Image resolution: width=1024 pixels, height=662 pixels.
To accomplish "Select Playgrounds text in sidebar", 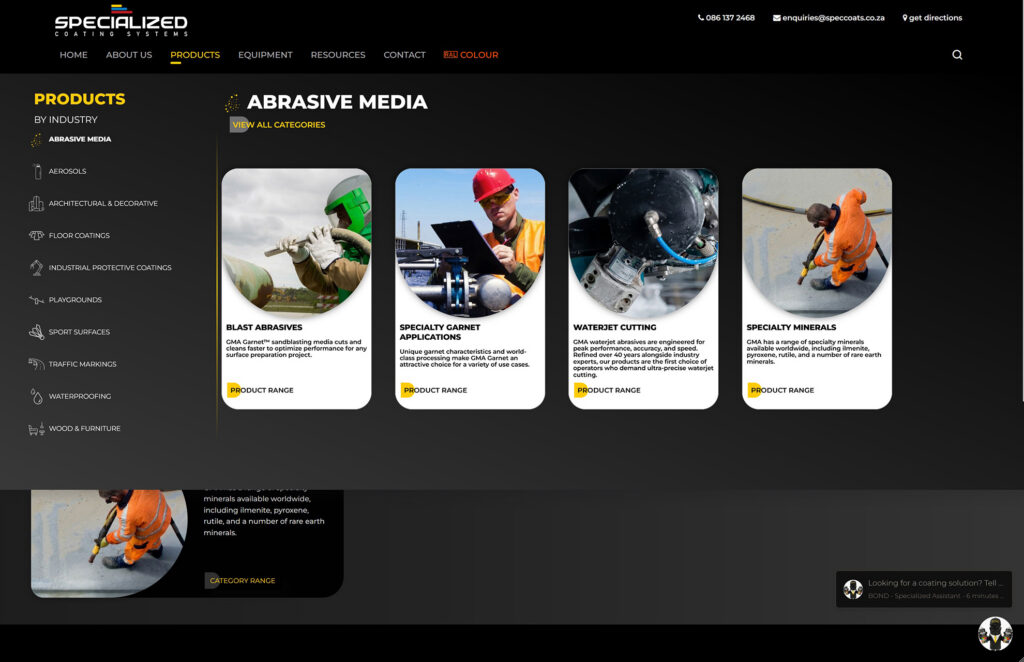I will [75, 300].
